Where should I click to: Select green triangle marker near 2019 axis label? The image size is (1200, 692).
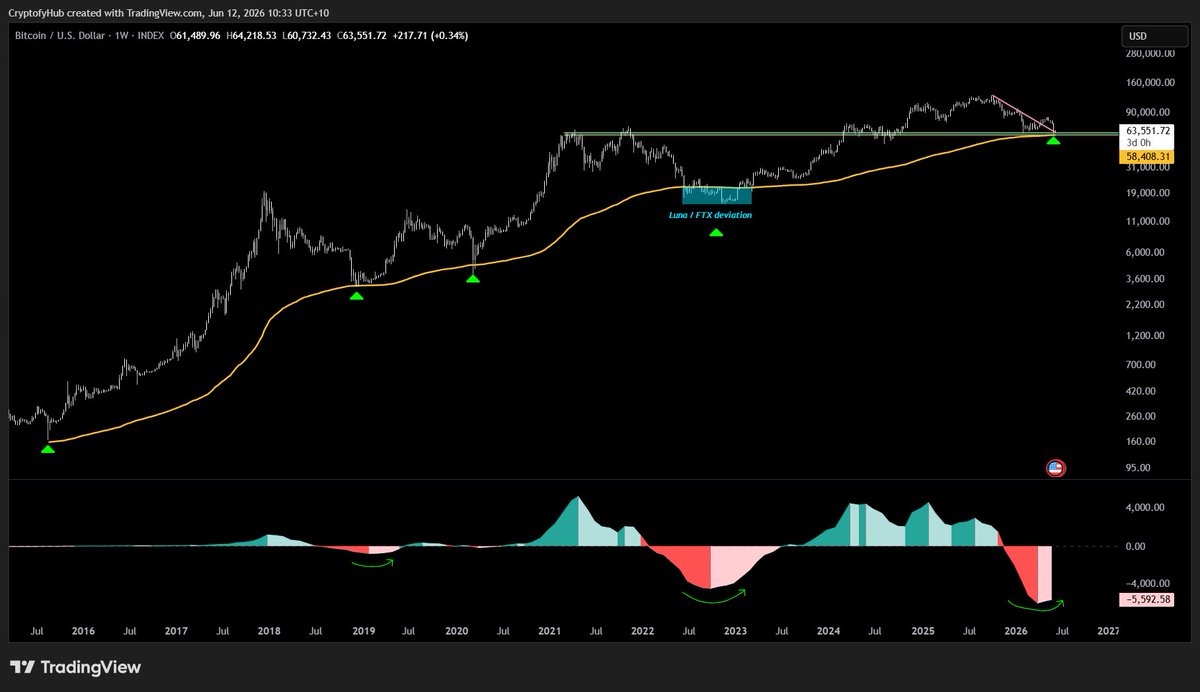[357, 297]
